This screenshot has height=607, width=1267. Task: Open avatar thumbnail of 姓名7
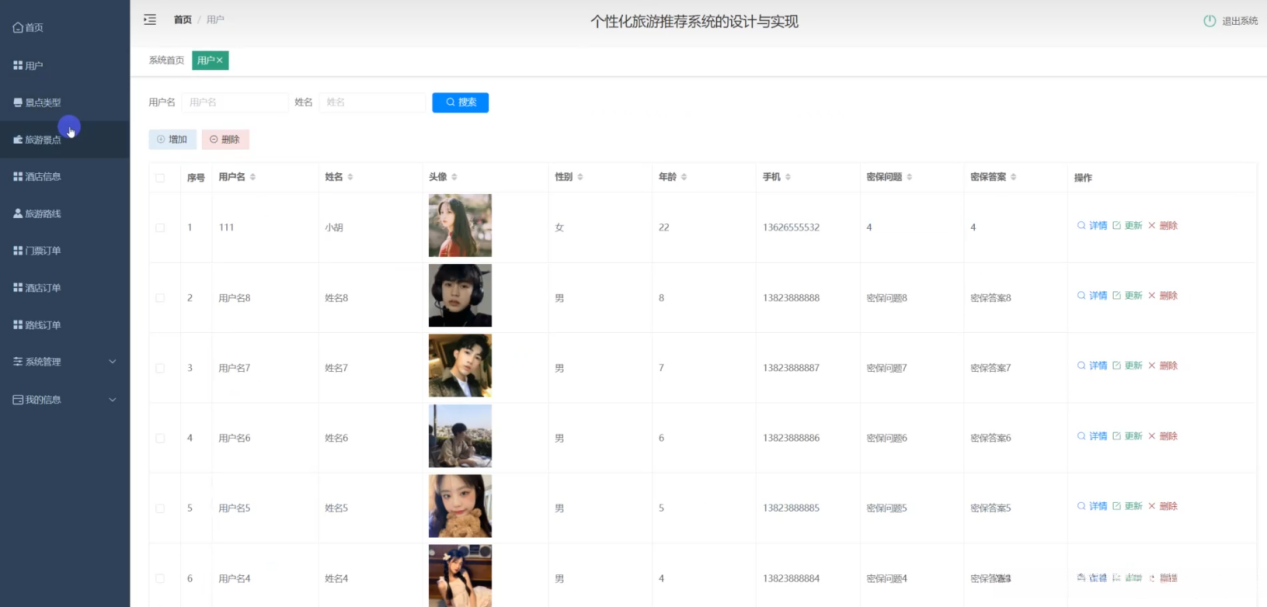tap(460, 365)
